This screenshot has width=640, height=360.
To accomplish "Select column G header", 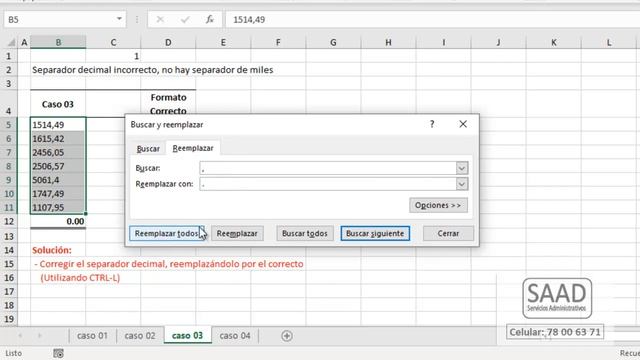I will click(x=333, y=42).
